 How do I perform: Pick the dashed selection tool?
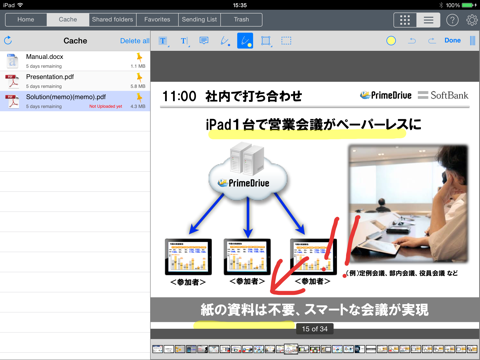pyautogui.click(x=286, y=41)
